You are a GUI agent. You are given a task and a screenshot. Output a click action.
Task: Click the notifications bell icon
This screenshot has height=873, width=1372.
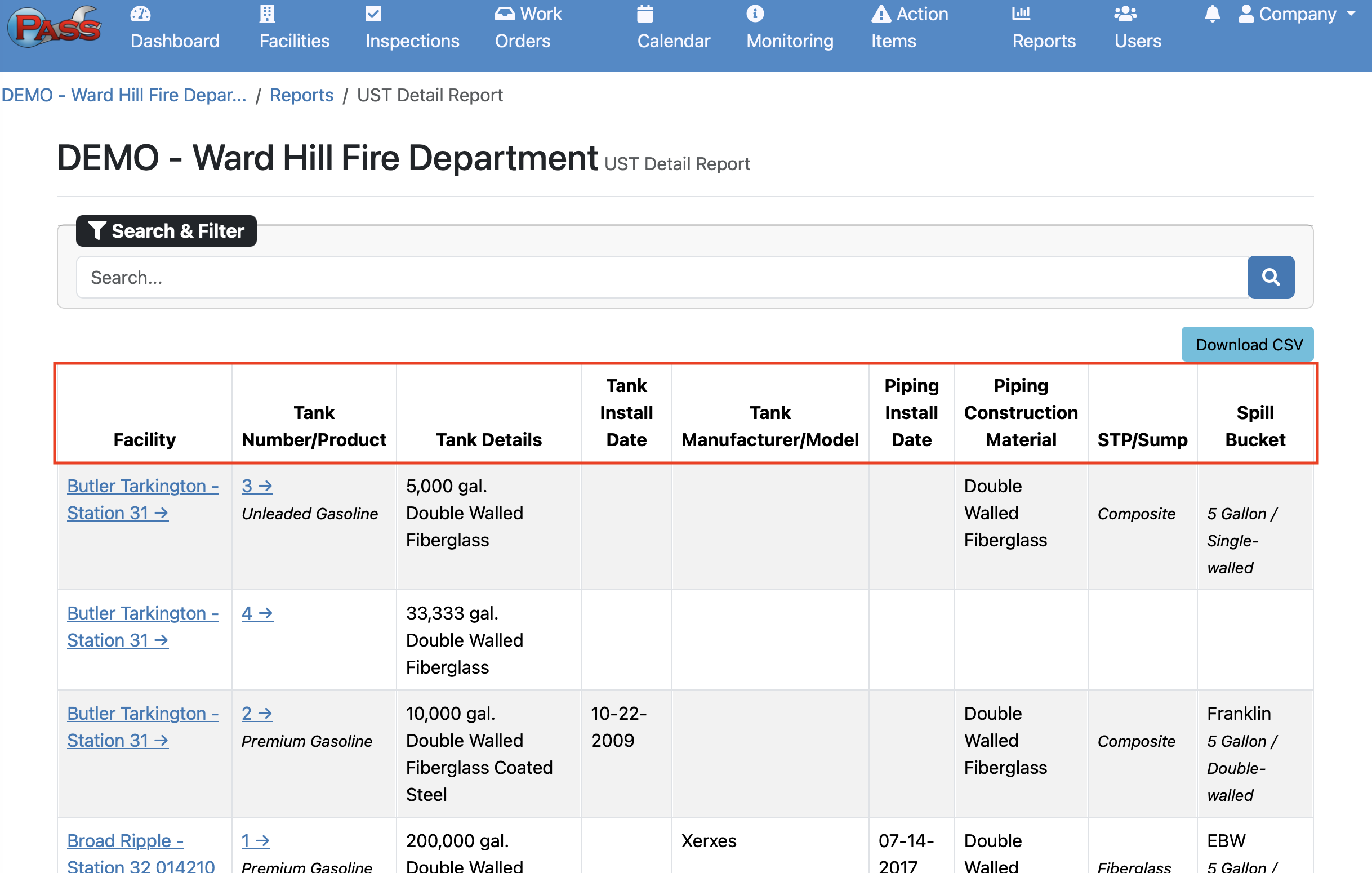(1212, 13)
